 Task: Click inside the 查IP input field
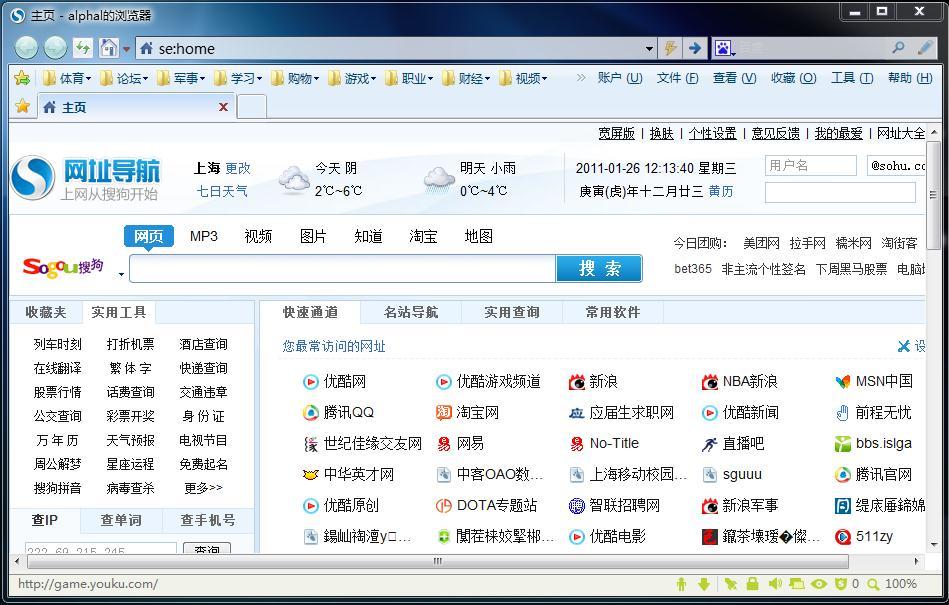(100, 549)
